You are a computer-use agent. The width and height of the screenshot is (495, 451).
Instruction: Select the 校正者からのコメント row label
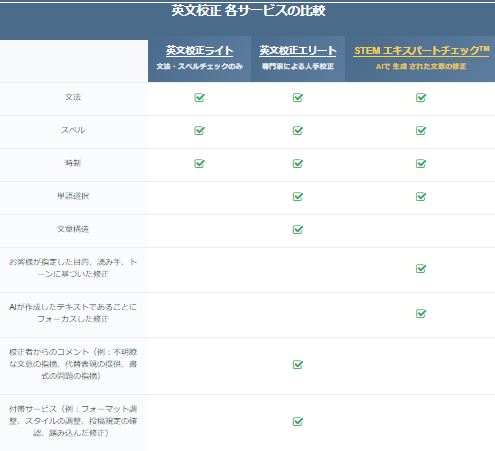[73, 364]
